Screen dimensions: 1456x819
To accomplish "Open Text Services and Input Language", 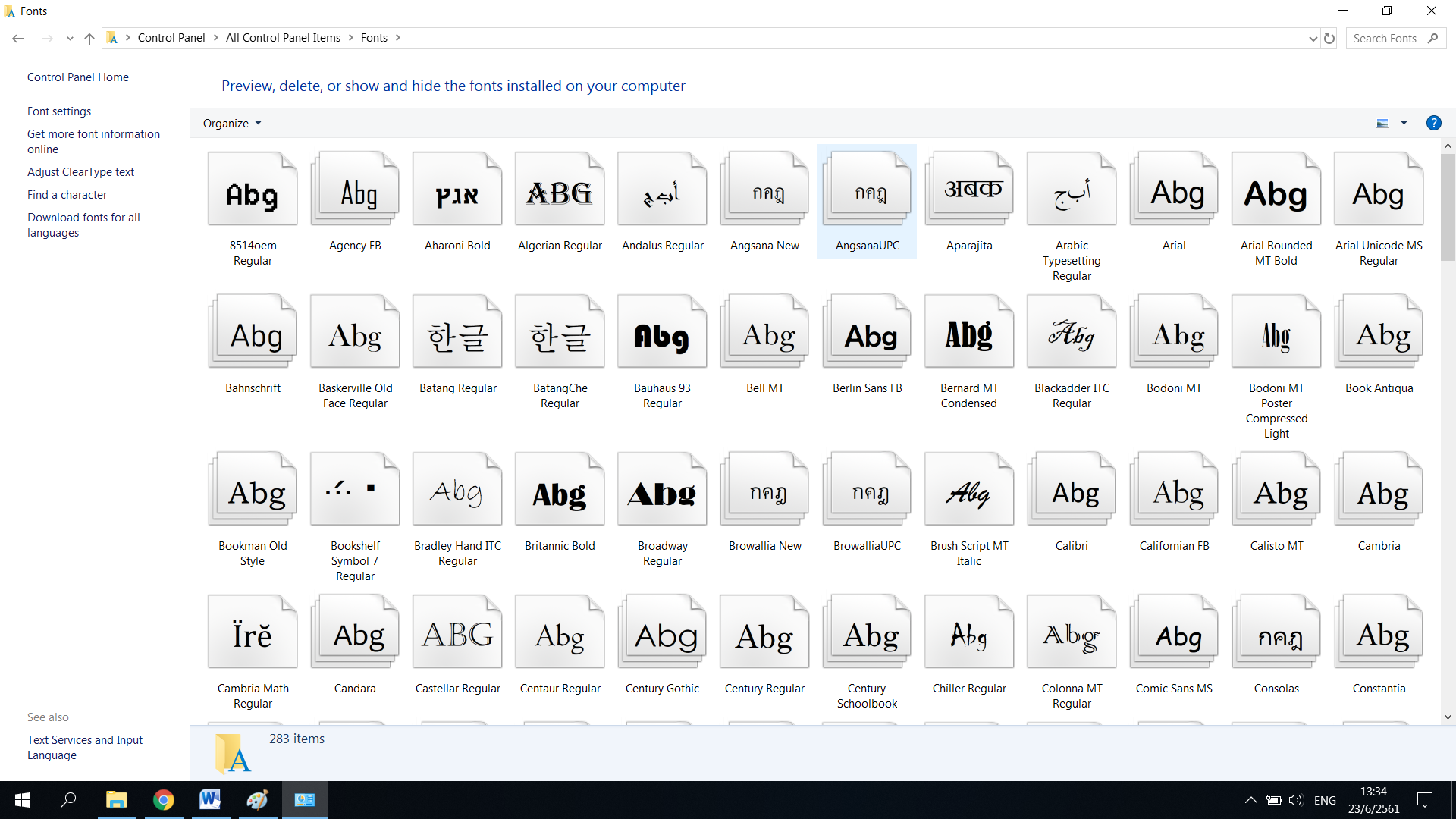I will click(x=85, y=748).
